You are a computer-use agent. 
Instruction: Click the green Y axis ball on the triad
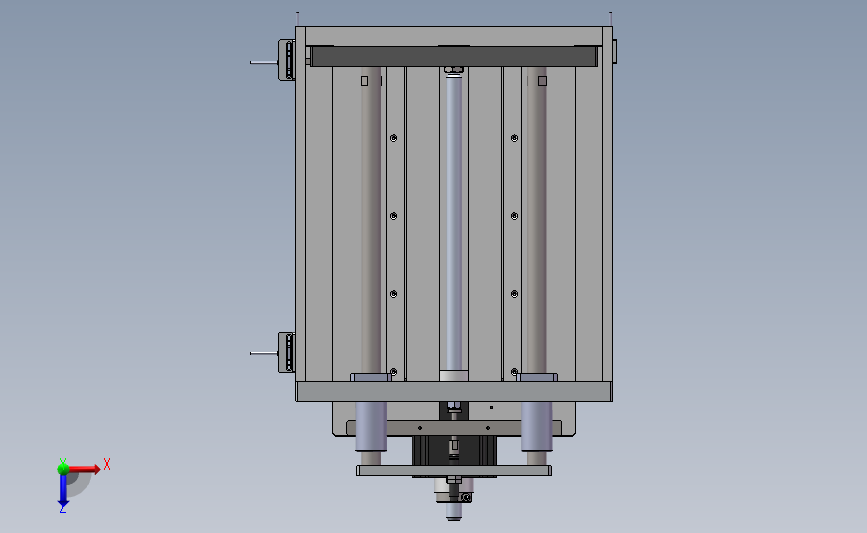tap(63, 469)
